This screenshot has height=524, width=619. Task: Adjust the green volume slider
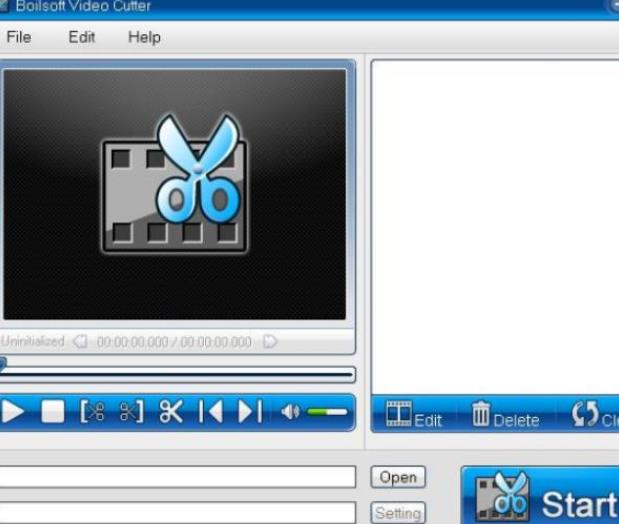[x=327, y=411]
